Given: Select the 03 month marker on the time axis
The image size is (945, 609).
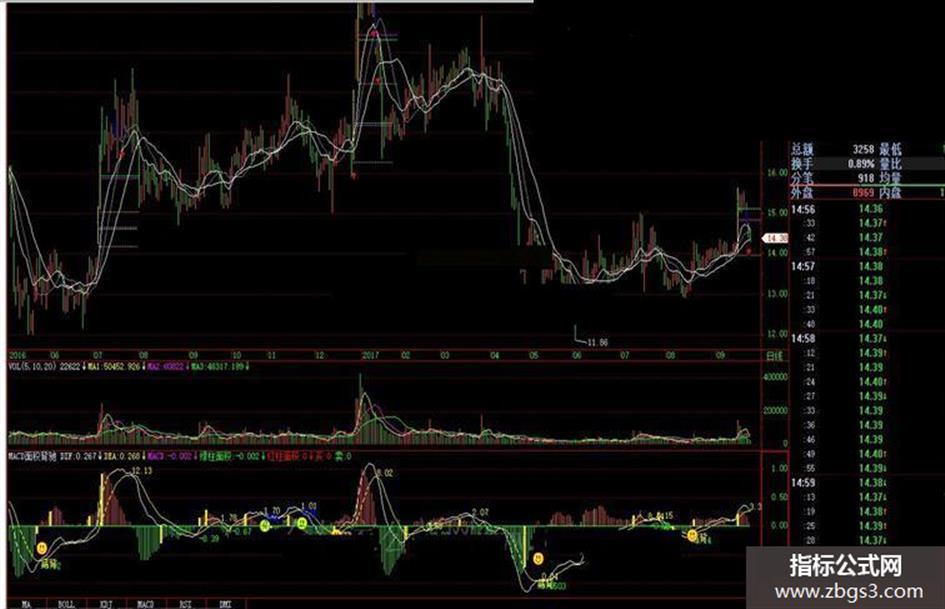Looking at the screenshot, I should pos(445,355).
